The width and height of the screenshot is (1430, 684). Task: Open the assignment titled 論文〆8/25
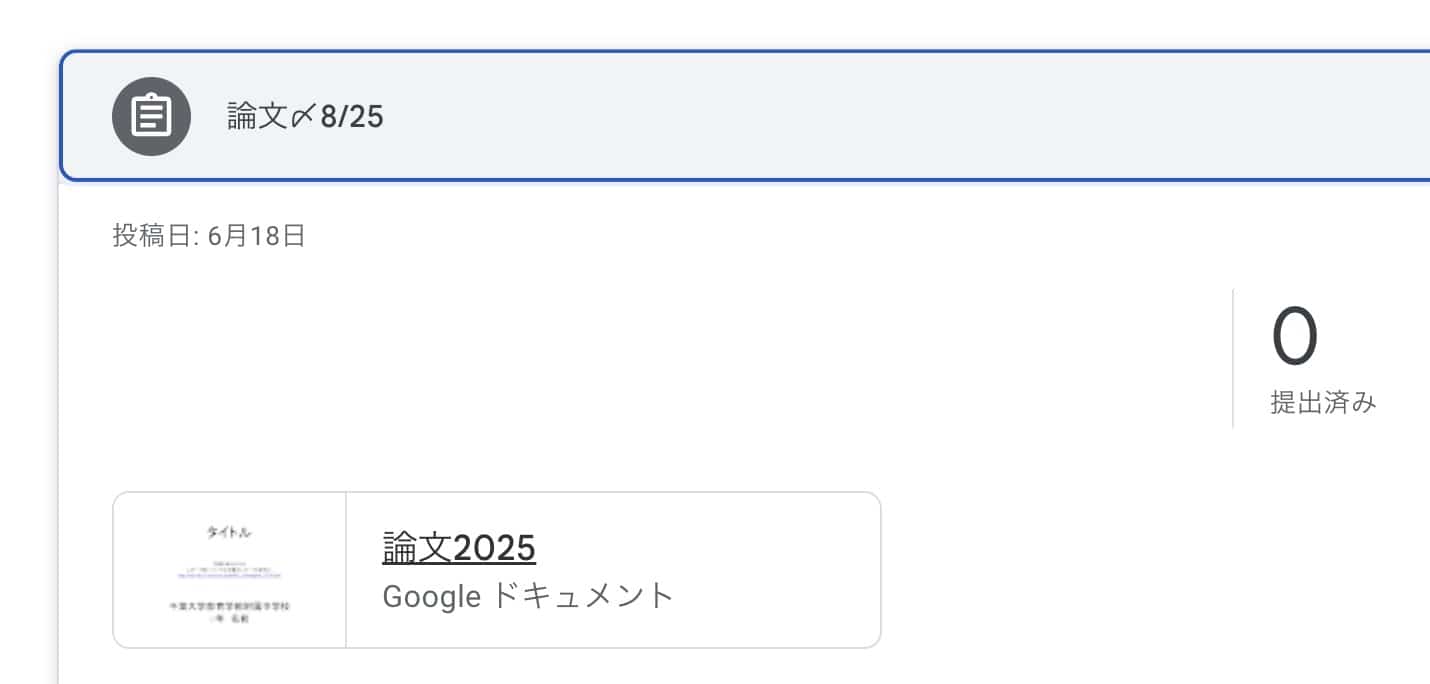coord(305,117)
